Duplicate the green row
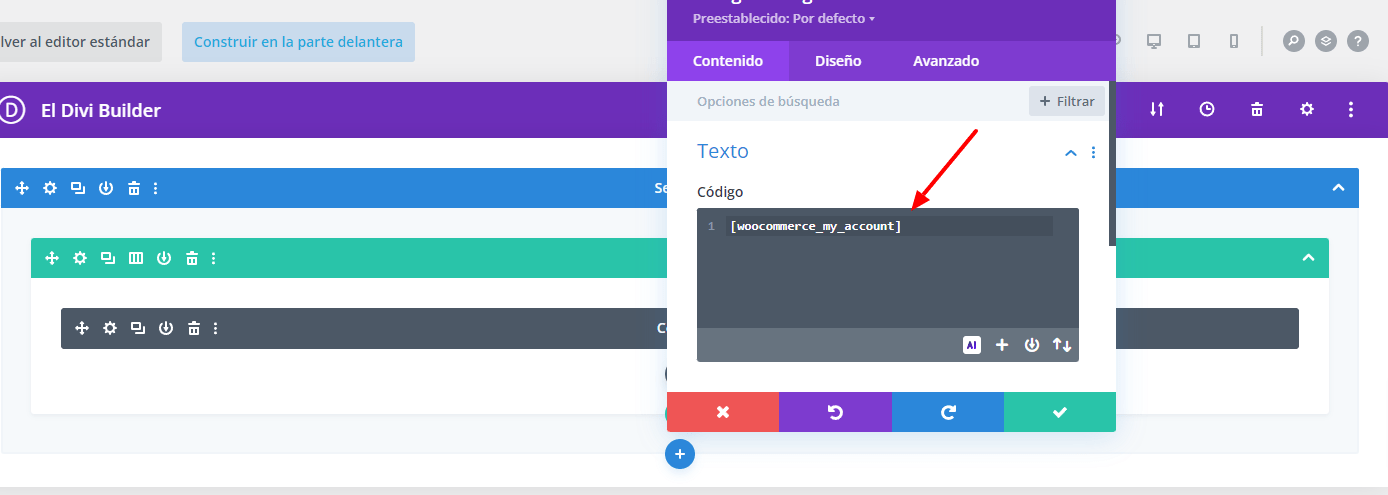The image size is (1388, 495). tap(108, 258)
